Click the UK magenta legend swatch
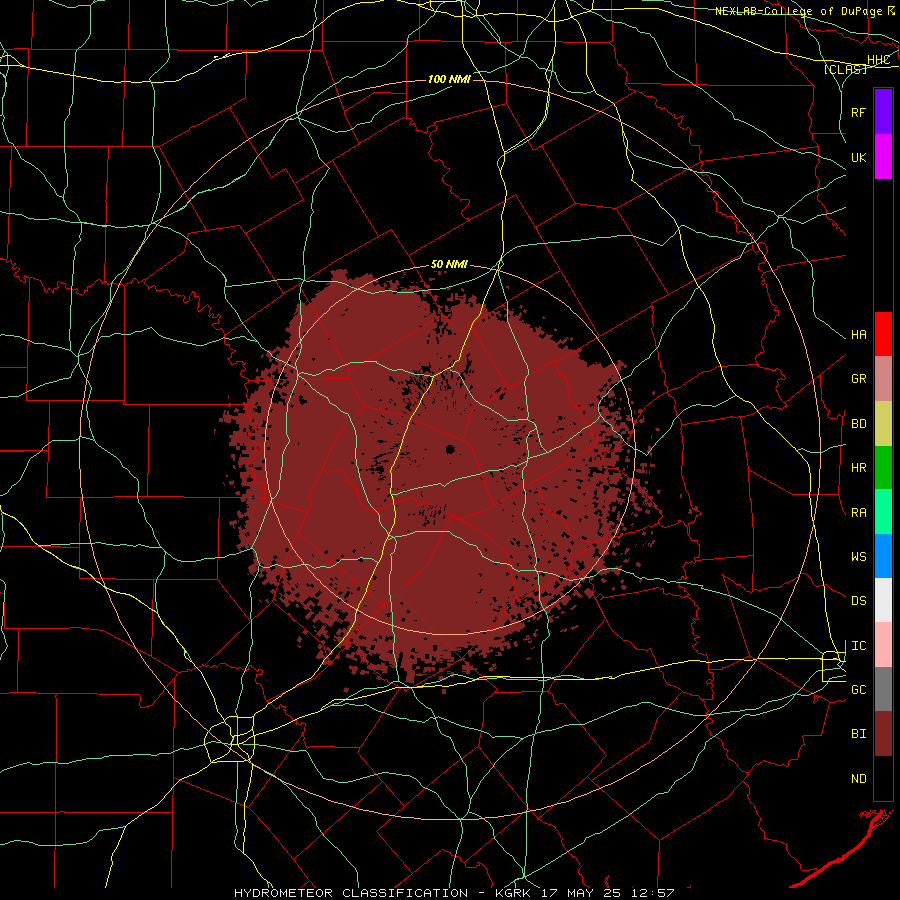This screenshot has width=900, height=900. coord(883,157)
